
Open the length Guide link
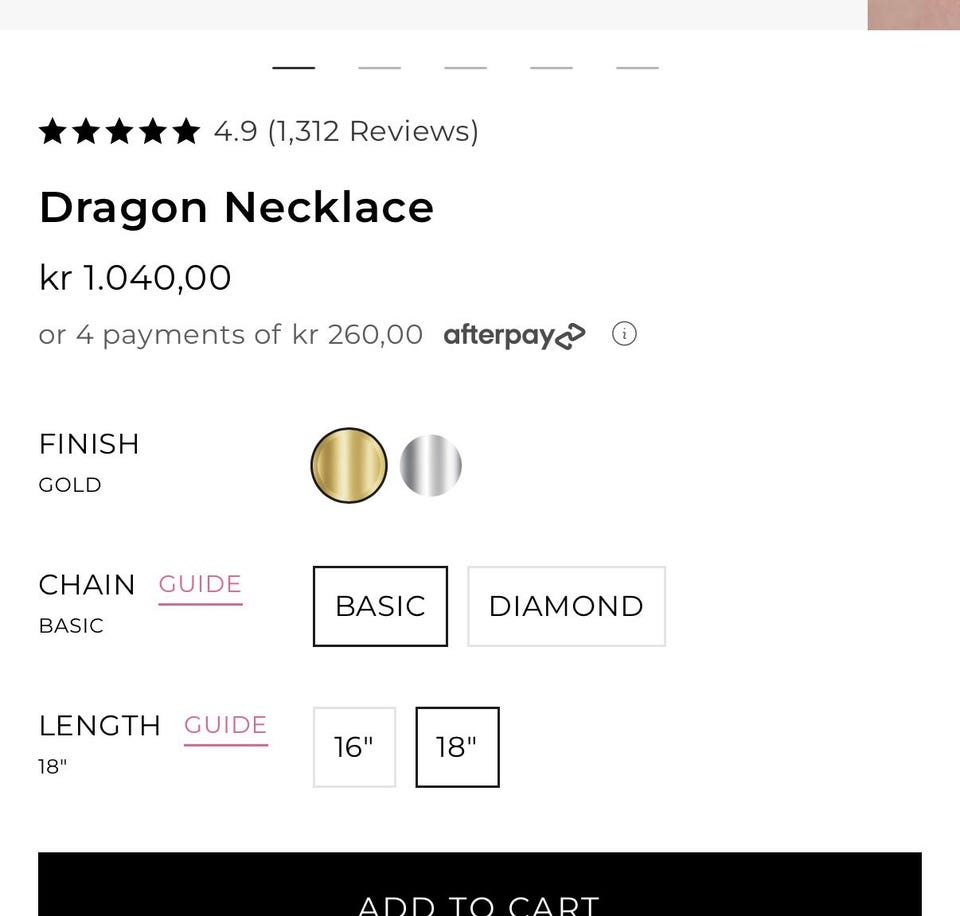225,726
